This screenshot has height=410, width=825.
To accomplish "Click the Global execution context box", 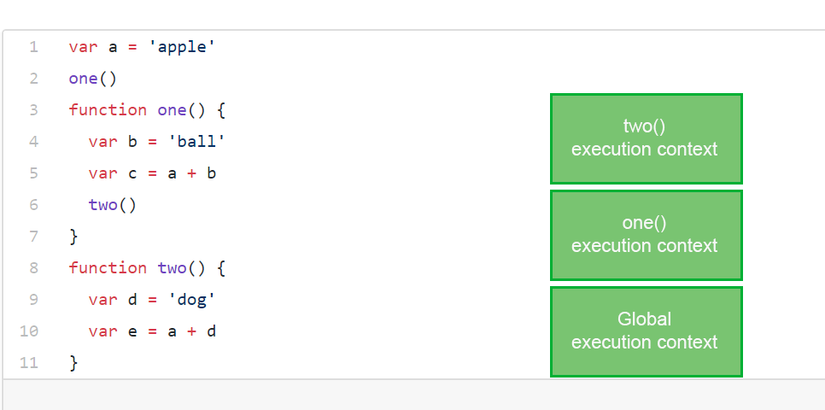I will 645,331.
